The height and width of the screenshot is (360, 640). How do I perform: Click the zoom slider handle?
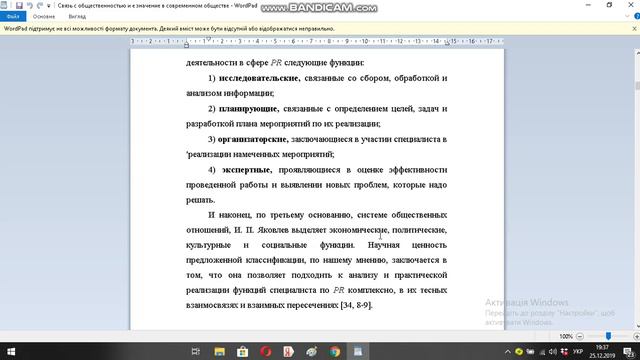[x=608, y=336]
